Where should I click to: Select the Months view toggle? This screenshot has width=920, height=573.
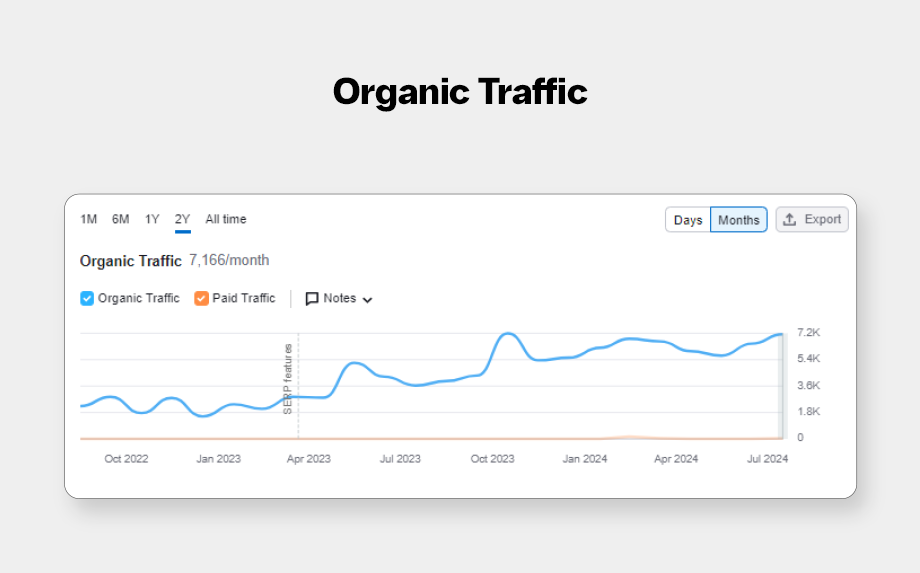pyautogui.click(x=739, y=220)
